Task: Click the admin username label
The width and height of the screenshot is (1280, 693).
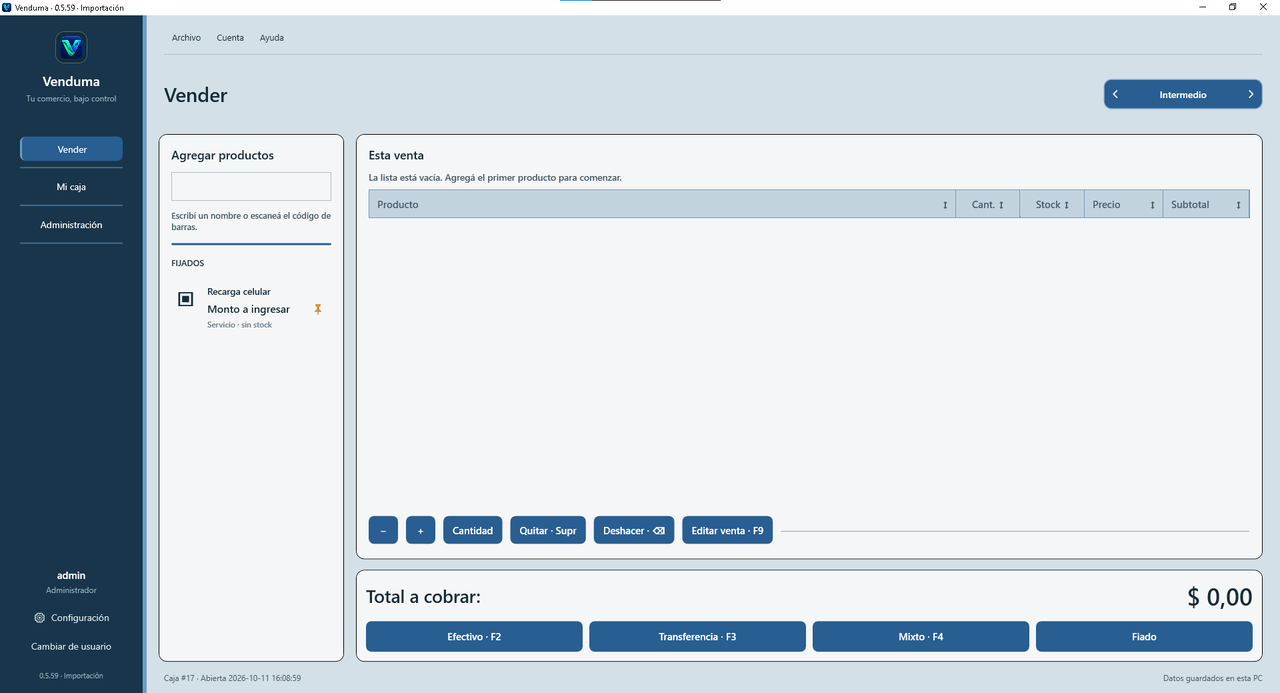Action: tap(71, 575)
